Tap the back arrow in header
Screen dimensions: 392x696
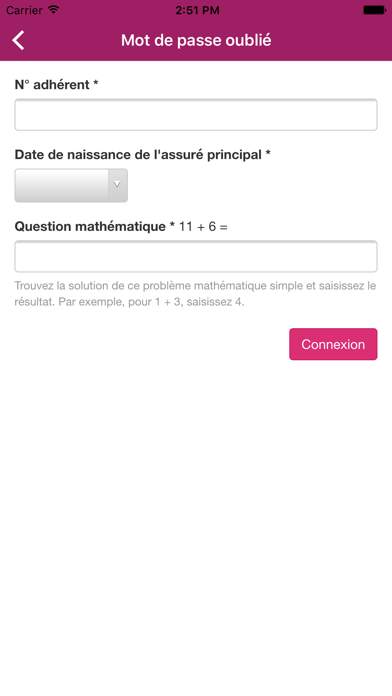(x=18, y=40)
